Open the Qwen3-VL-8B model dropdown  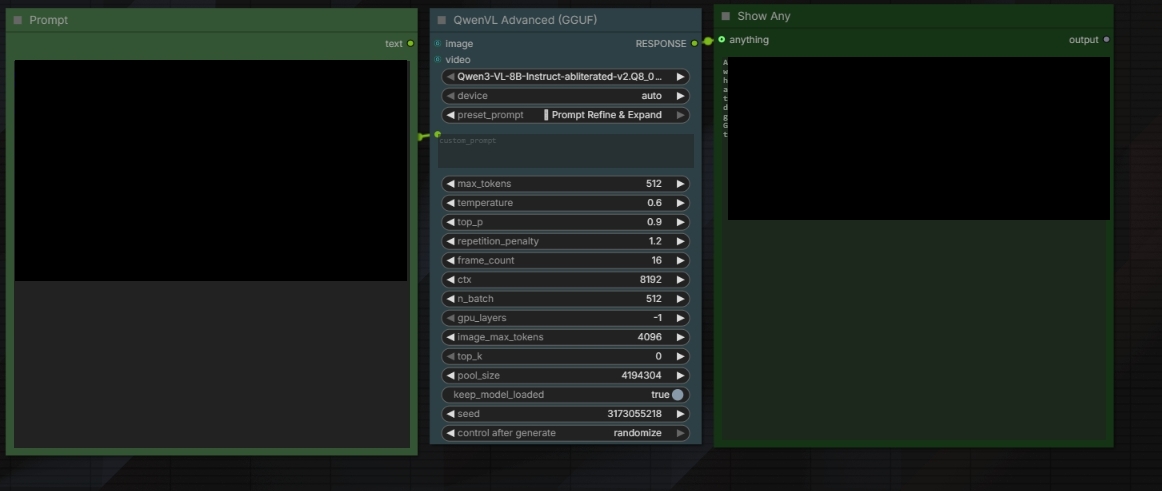pyautogui.click(x=565, y=76)
